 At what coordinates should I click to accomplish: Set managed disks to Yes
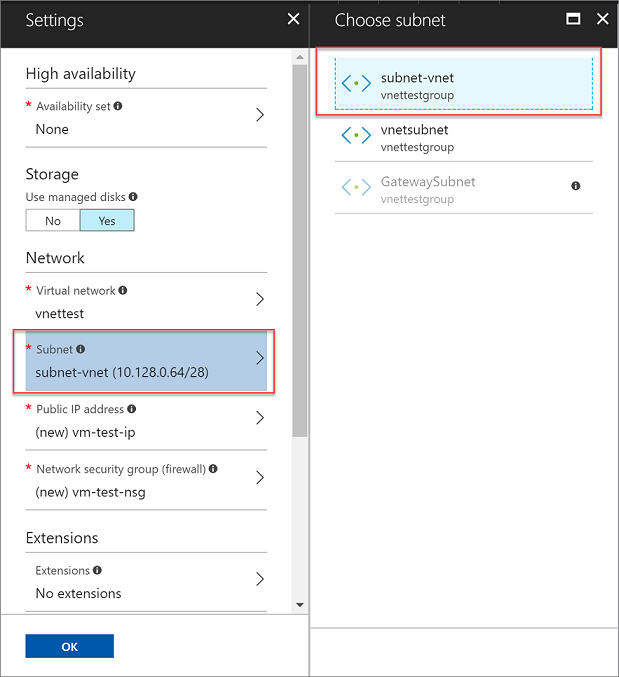coord(107,220)
